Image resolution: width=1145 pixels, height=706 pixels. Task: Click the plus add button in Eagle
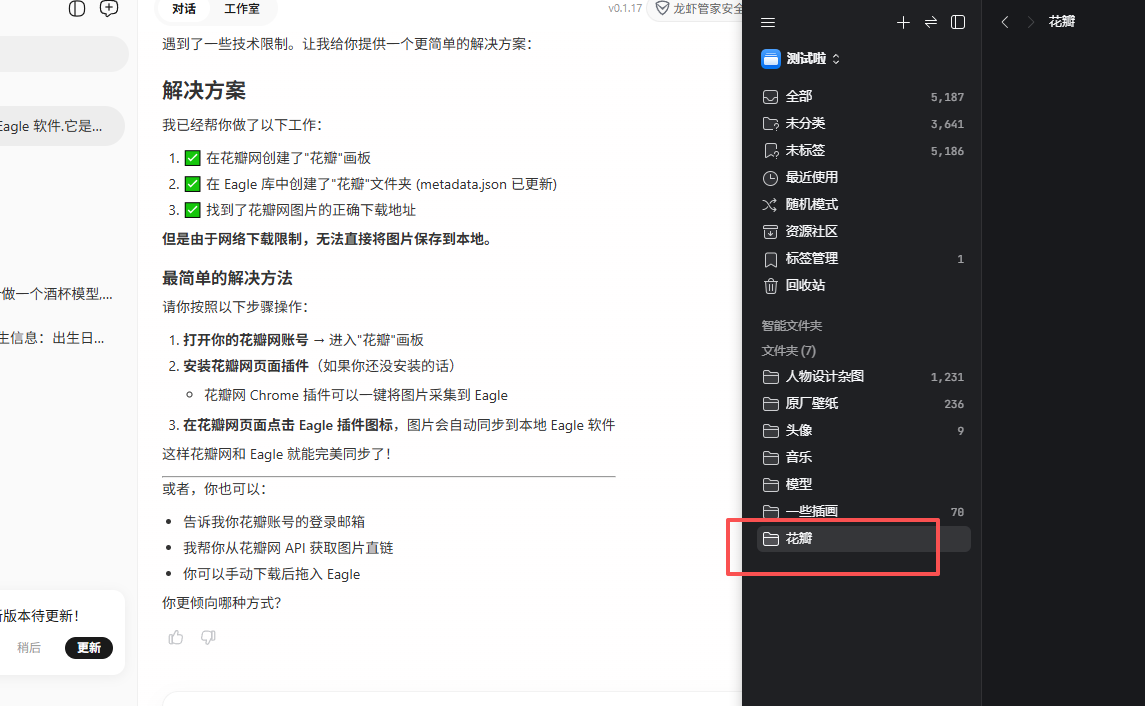pos(903,23)
